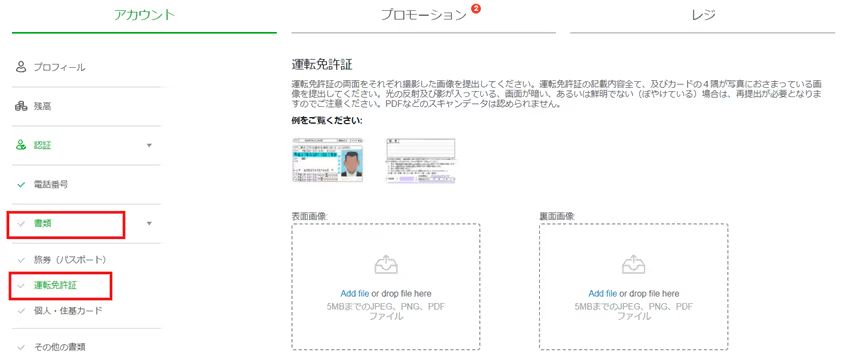Viewport: 850px width, 360px height.
Task: Click the checkmark beside その他の書類
Action: tap(21, 348)
